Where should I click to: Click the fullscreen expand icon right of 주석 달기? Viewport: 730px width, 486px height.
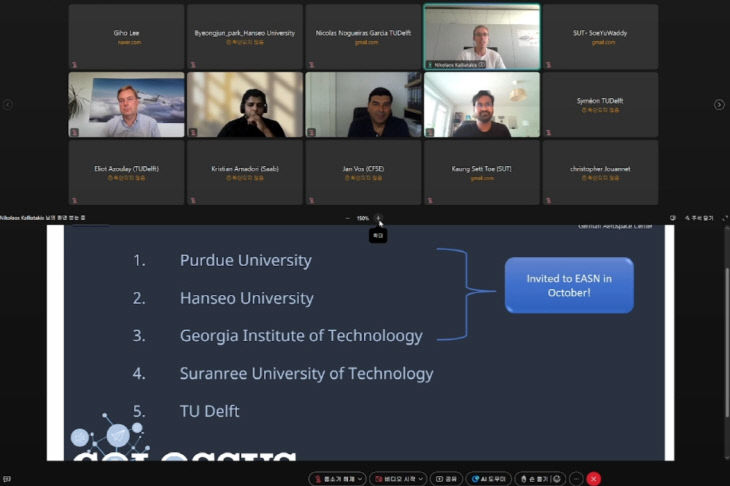725,218
